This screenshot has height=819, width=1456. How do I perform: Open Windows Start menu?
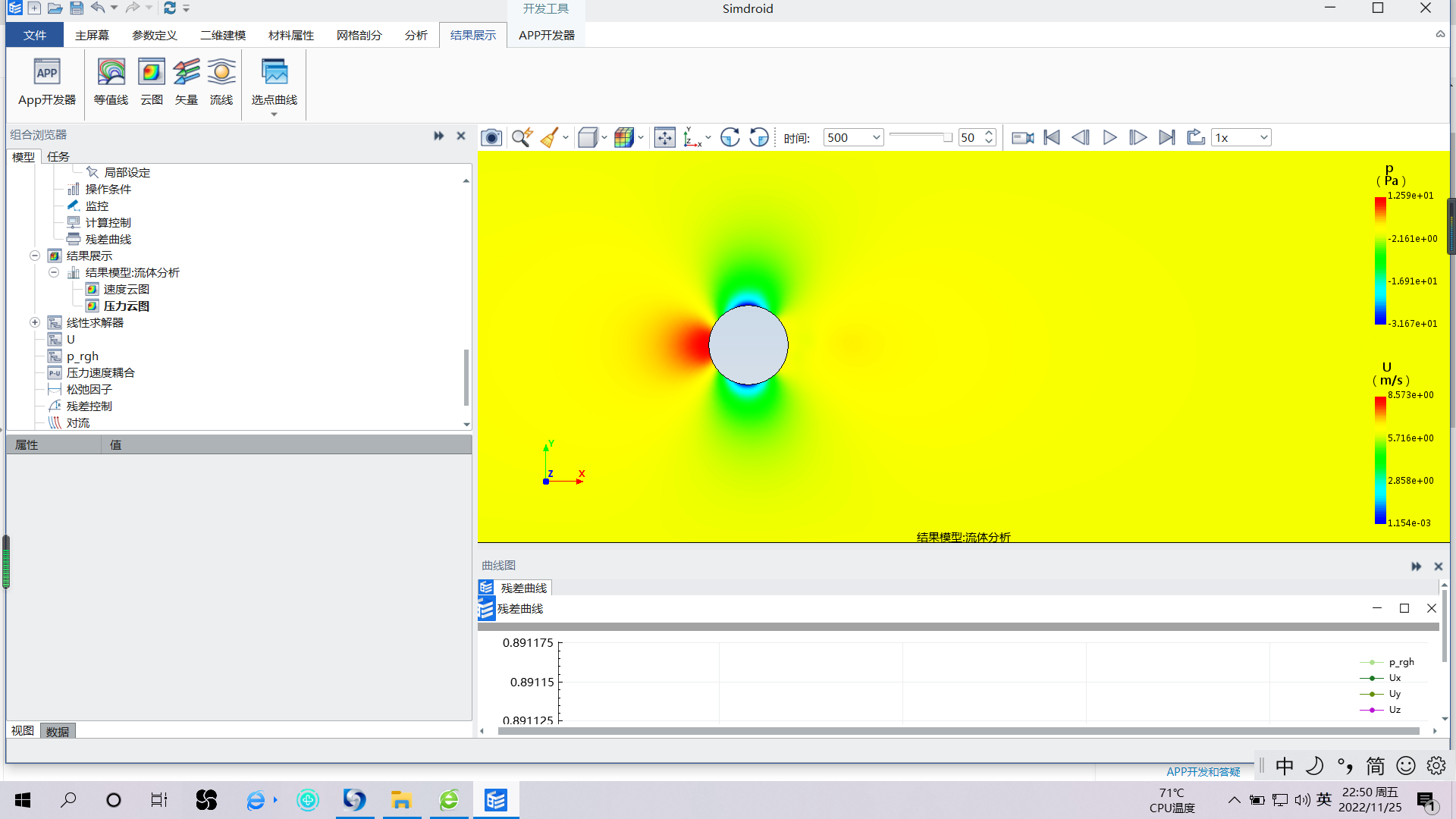coord(23,800)
